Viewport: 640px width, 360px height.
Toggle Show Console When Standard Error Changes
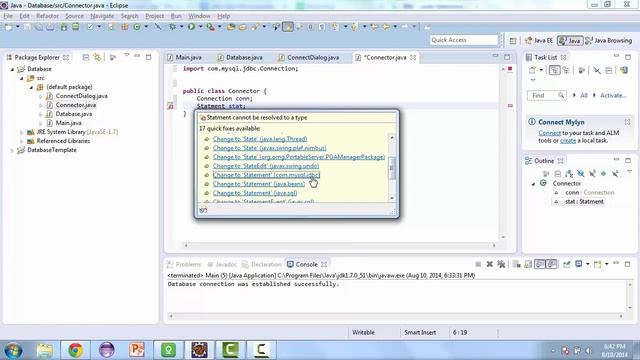[551, 264]
